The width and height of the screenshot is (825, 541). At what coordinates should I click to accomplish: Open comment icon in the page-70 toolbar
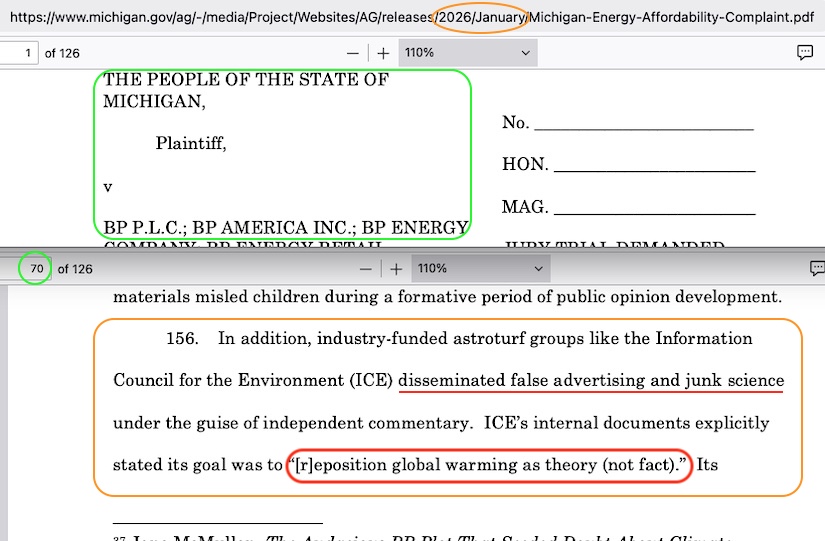pyautogui.click(x=816, y=269)
